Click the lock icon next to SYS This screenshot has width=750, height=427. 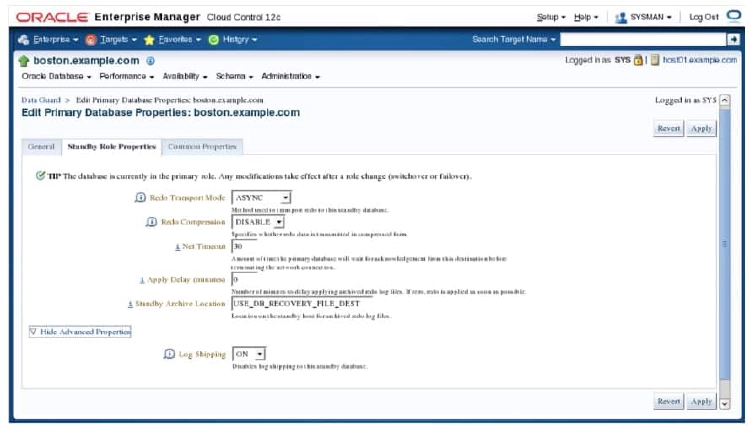tap(638, 60)
